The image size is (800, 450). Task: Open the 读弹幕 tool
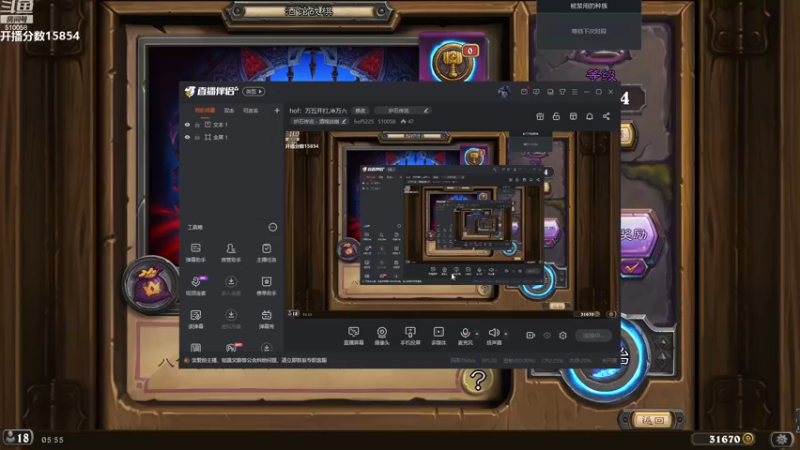(x=196, y=319)
